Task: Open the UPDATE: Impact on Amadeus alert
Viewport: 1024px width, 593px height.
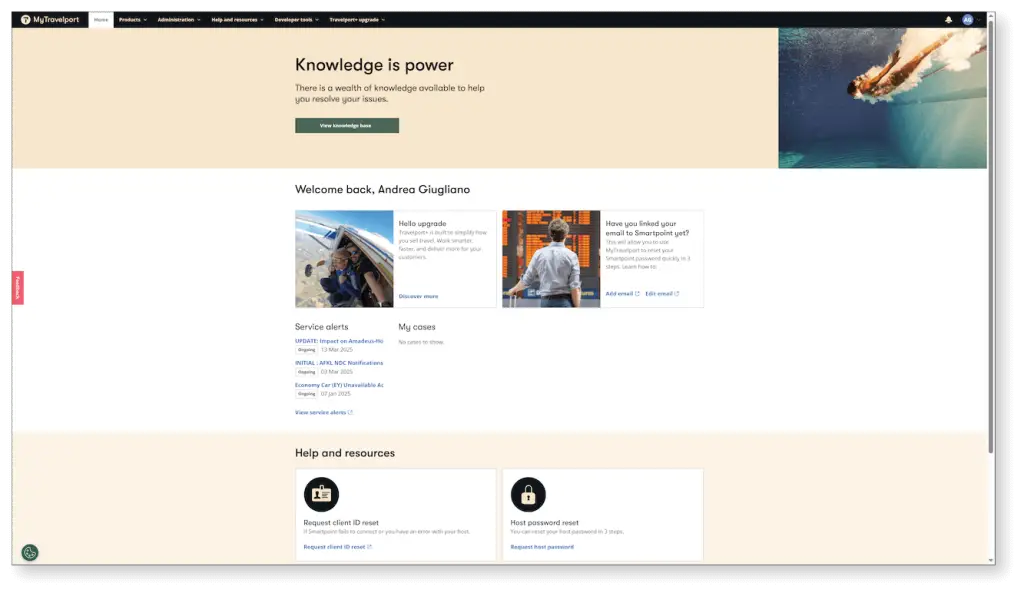Action: tap(339, 341)
